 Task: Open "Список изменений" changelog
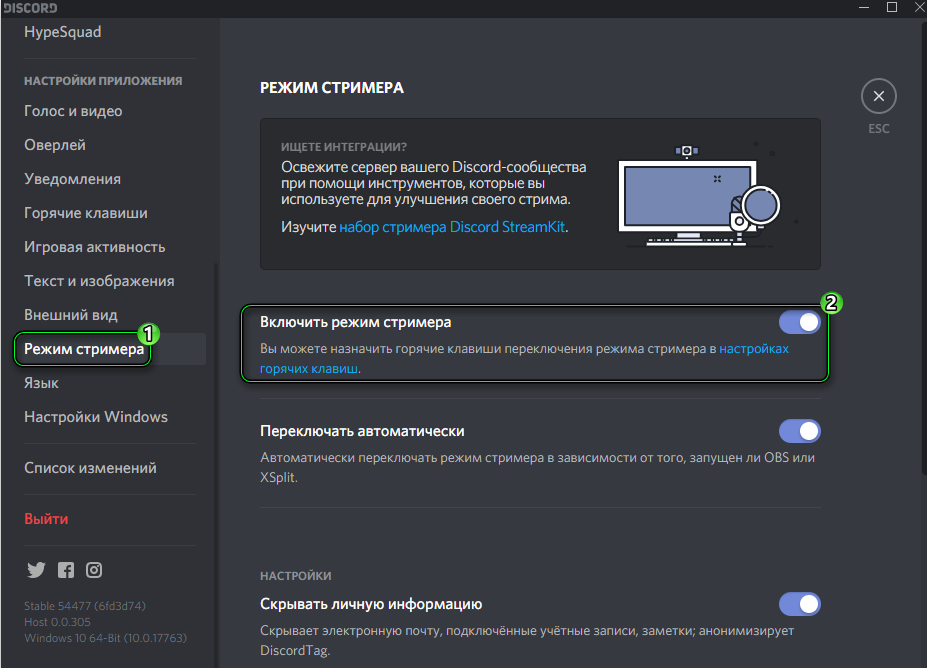(90, 468)
